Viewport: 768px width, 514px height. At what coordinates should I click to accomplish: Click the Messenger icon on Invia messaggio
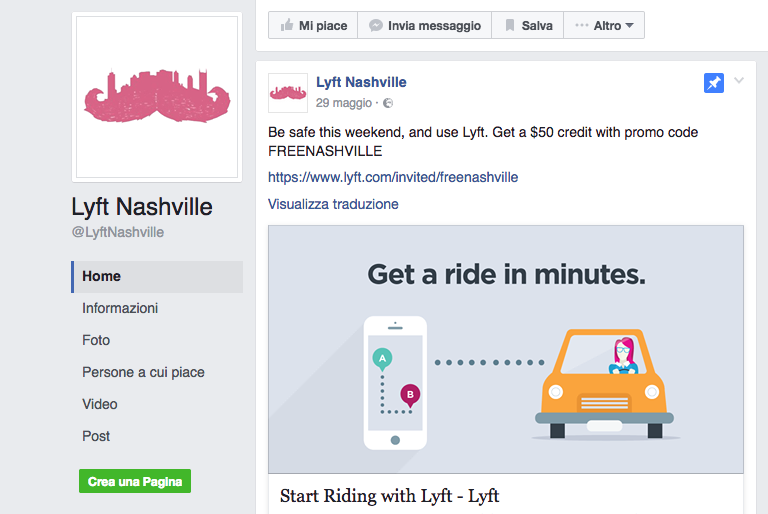pyautogui.click(x=376, y=26)
